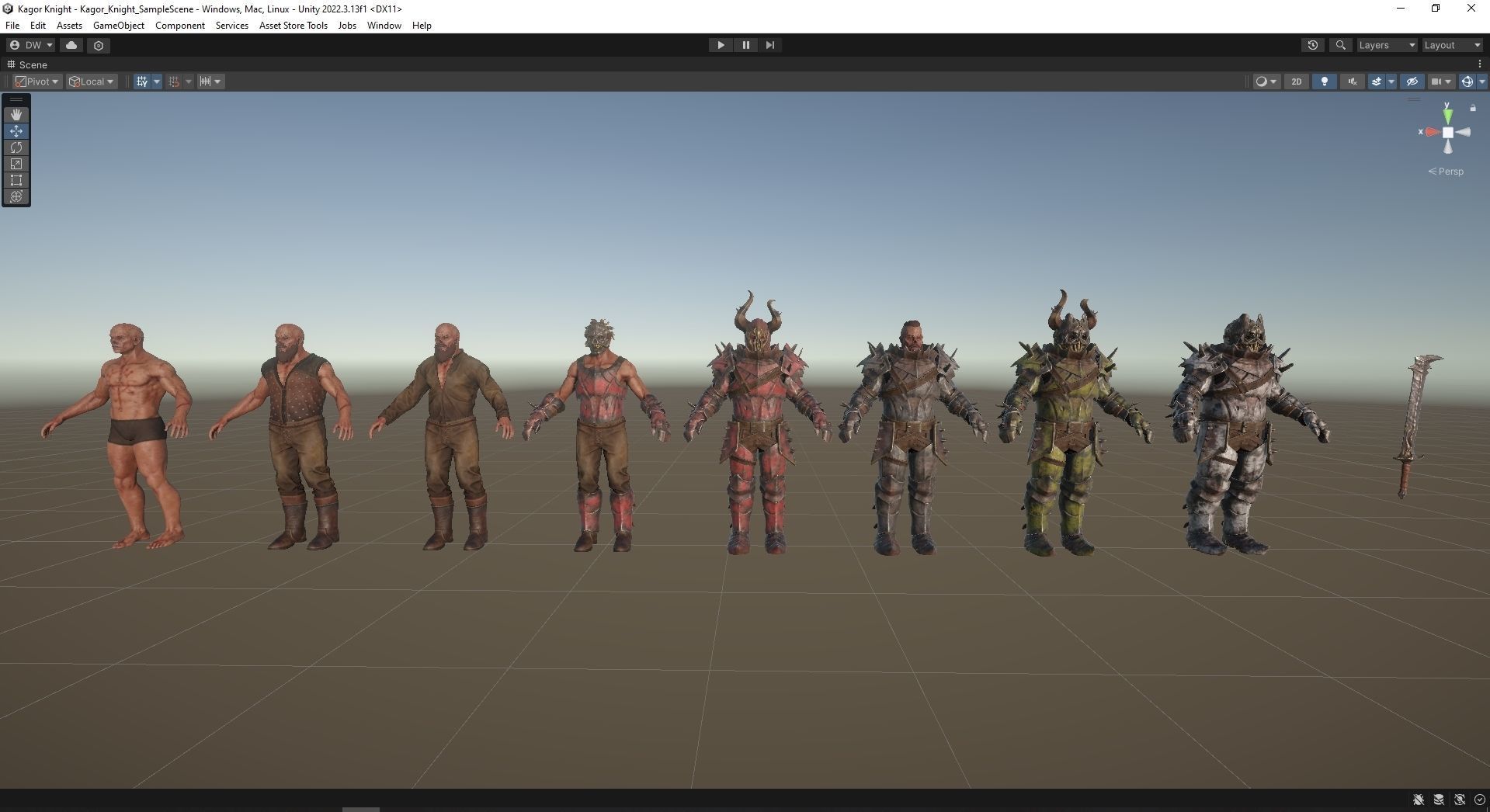Open the Assets menu
Viewport: 1490px width, 812px height.
tap(69, 26)
